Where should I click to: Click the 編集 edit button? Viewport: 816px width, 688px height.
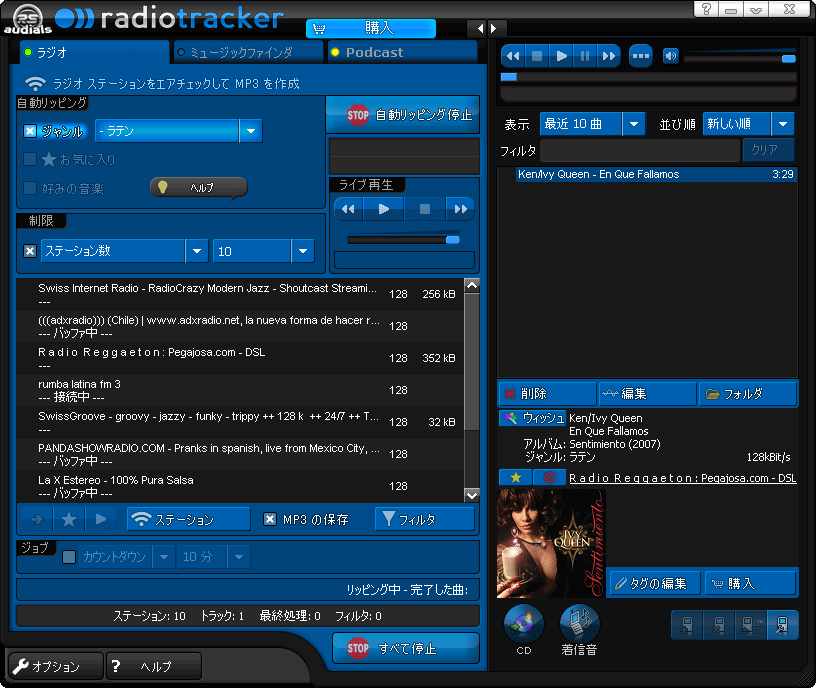(x=647, y=393)
